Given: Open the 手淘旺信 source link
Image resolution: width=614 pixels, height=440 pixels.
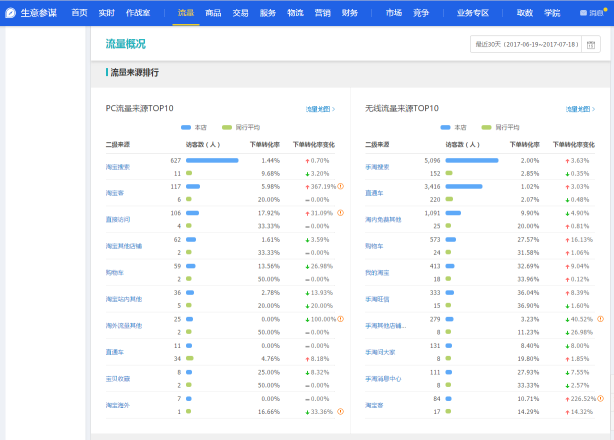Looking at the screenshot, I should [x=377, y=299].
